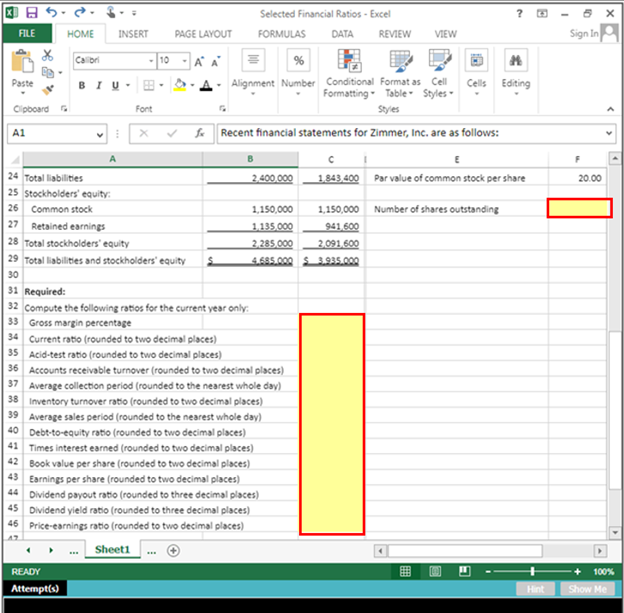Open Format as Table gallery
Viewport: 624px width, 613px height.
tap(400, 74)
